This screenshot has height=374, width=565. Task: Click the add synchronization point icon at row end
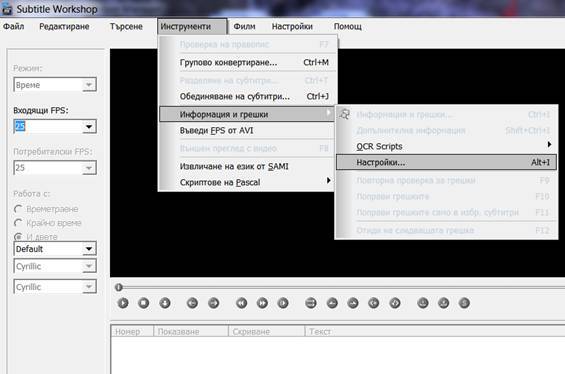click(x=464, y=303)
